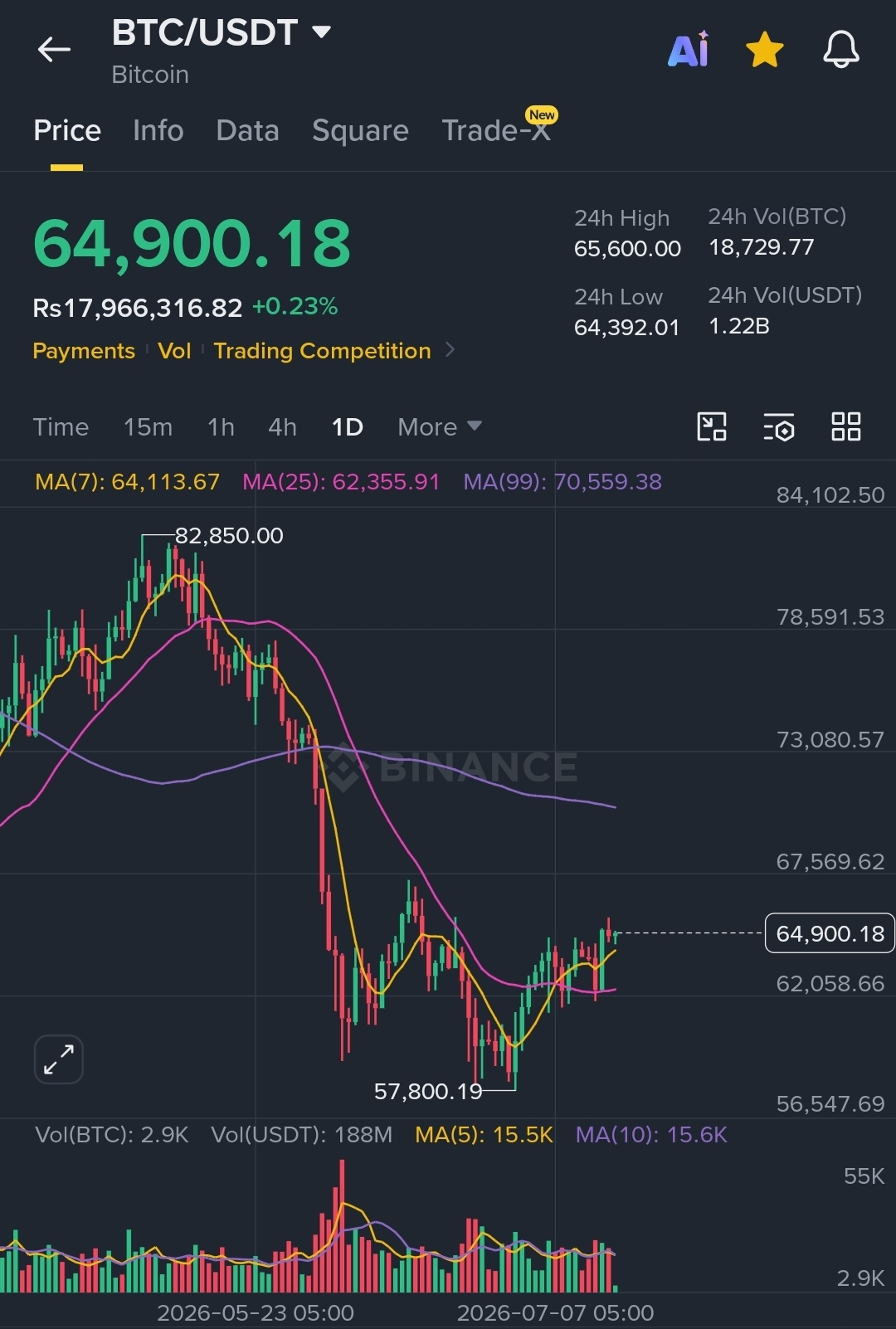Tap the 82,850.00 high marker
Viewport: 896px width, 1329px height.
pyautogui.click(x=229, y=535)
